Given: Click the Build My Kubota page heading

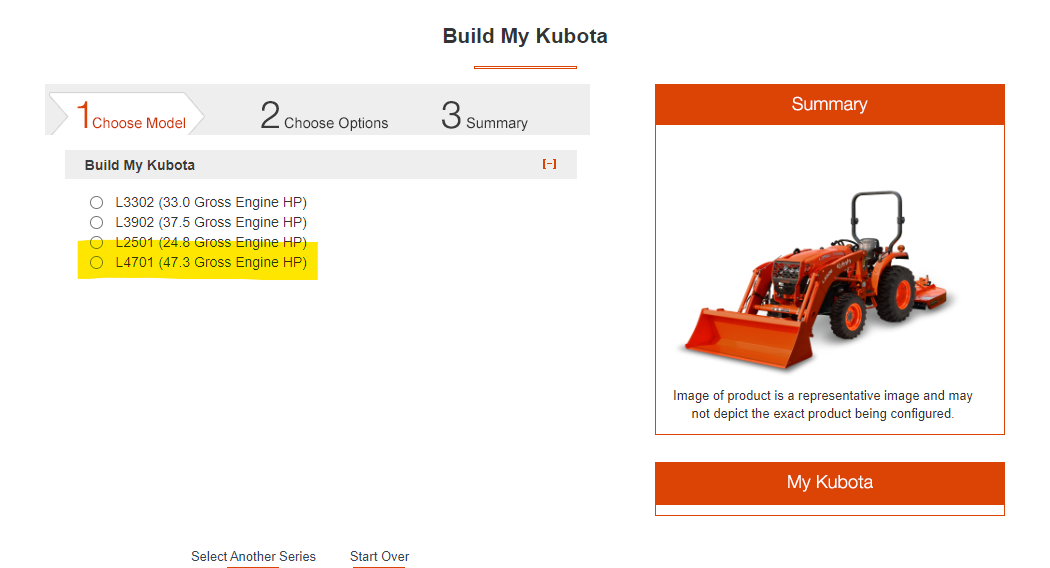Looking at the screenshot, I should 525,36.
